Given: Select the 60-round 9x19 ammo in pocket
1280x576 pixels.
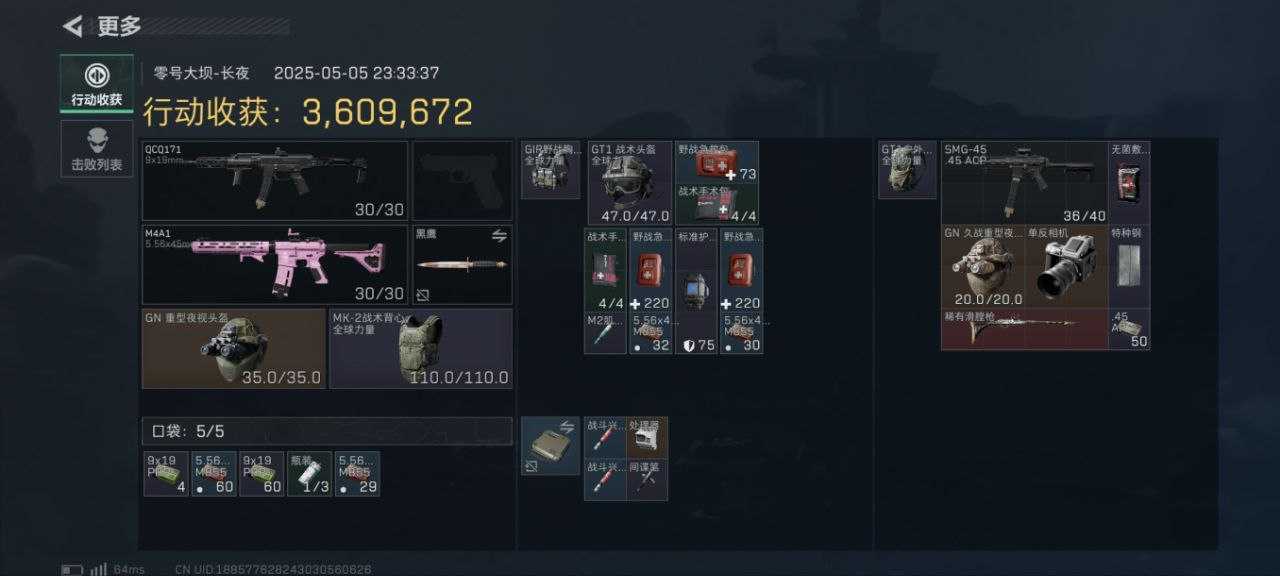Looking at the screenshot, I should [x=262, y=474].
